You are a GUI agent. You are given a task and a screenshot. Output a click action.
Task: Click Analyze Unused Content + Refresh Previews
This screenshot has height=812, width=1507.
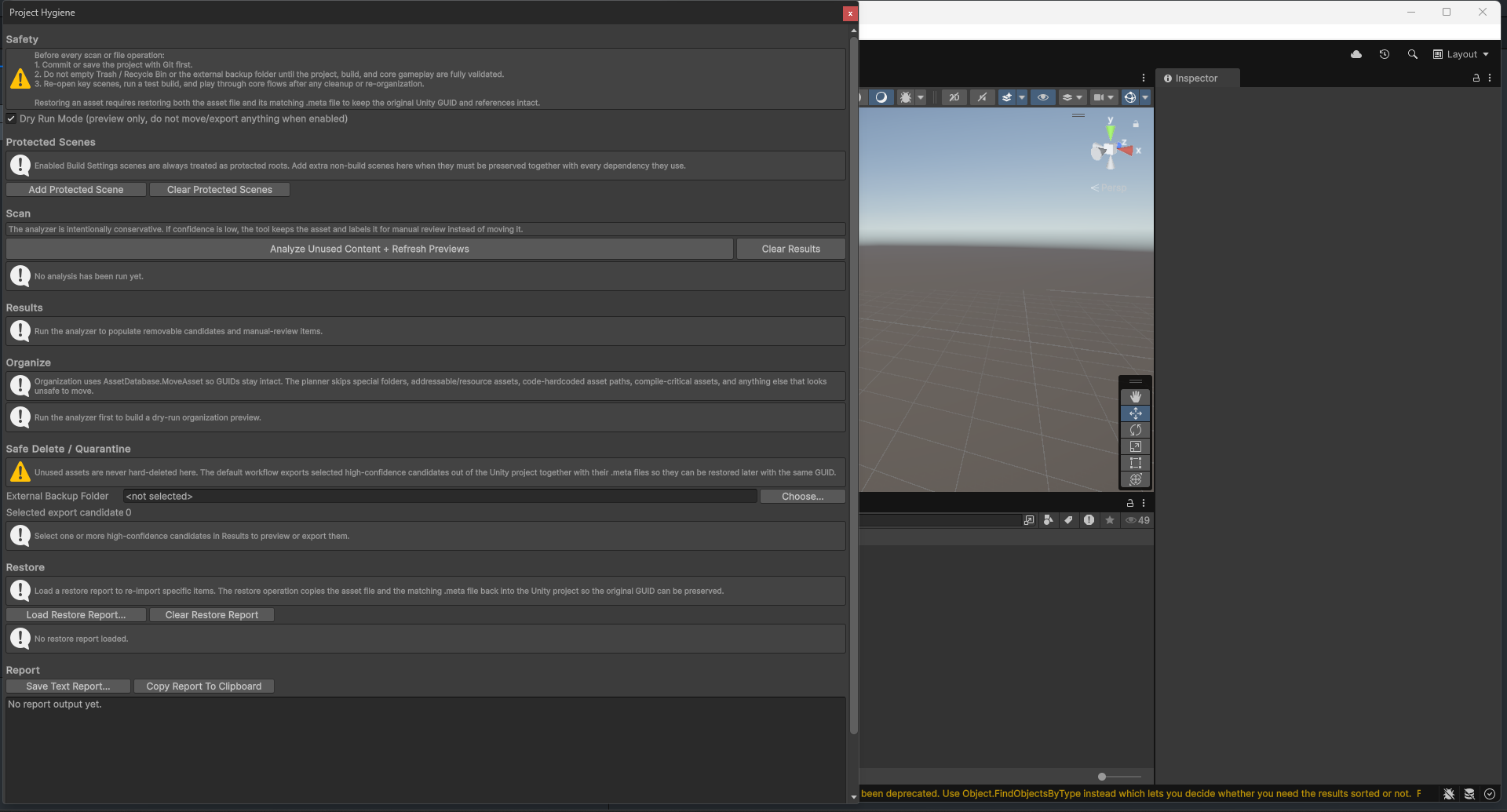click(x=369, y=248)
